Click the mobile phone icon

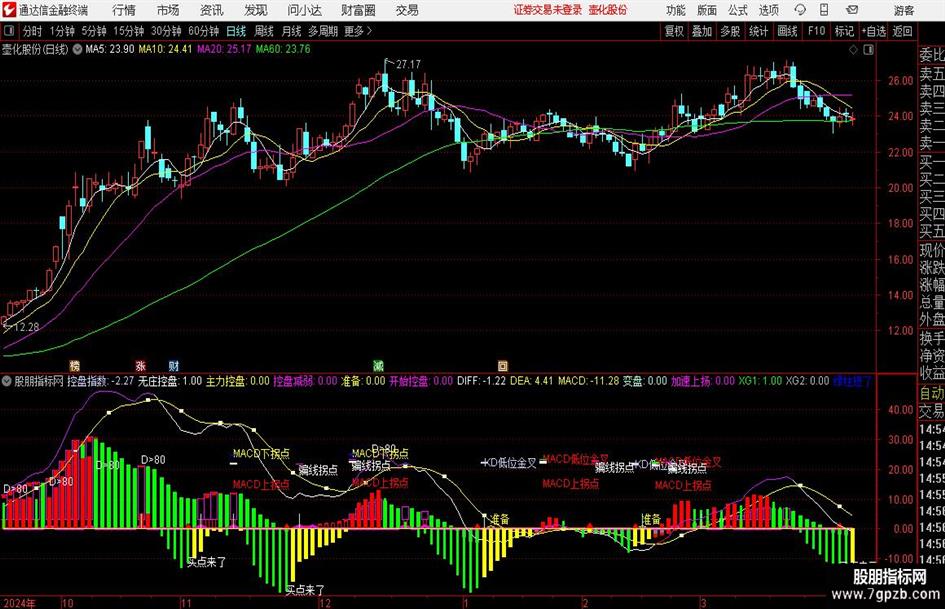824,10
